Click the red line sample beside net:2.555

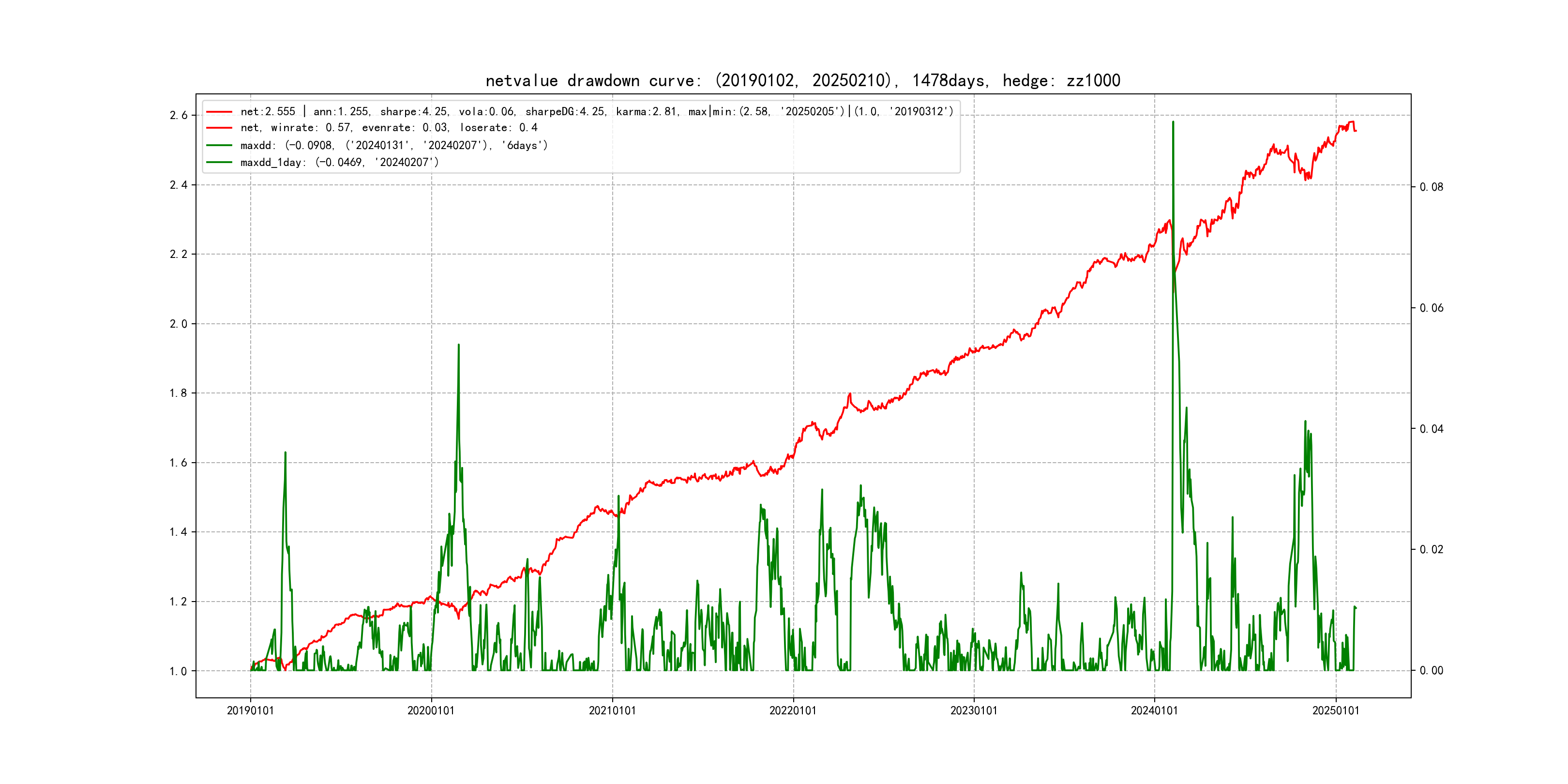[x=219, y=112]
